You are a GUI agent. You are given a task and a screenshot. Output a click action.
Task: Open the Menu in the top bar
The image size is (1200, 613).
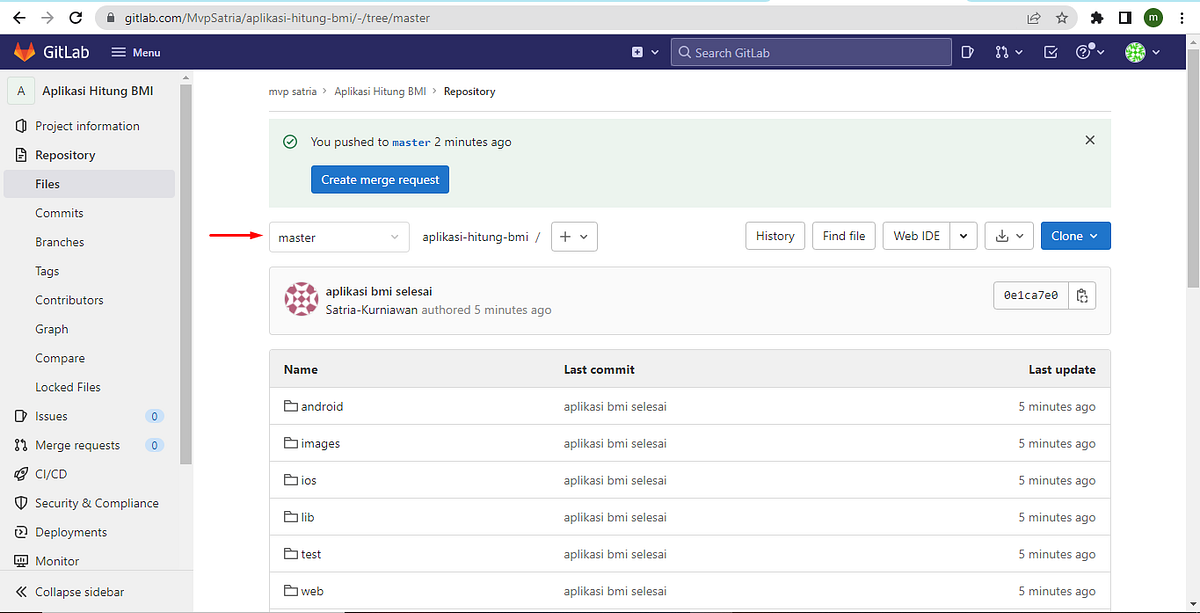click(x=135, y=52)
